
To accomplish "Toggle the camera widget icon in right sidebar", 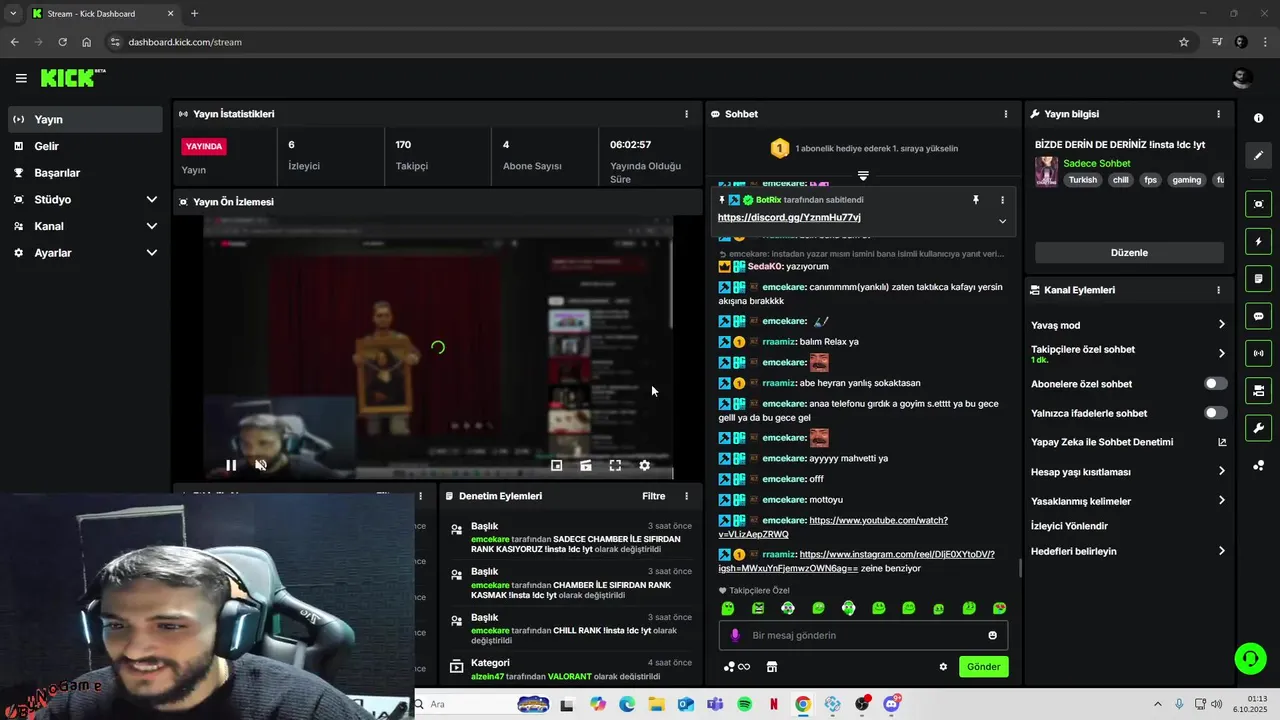I will click(x=1258, y=390).
